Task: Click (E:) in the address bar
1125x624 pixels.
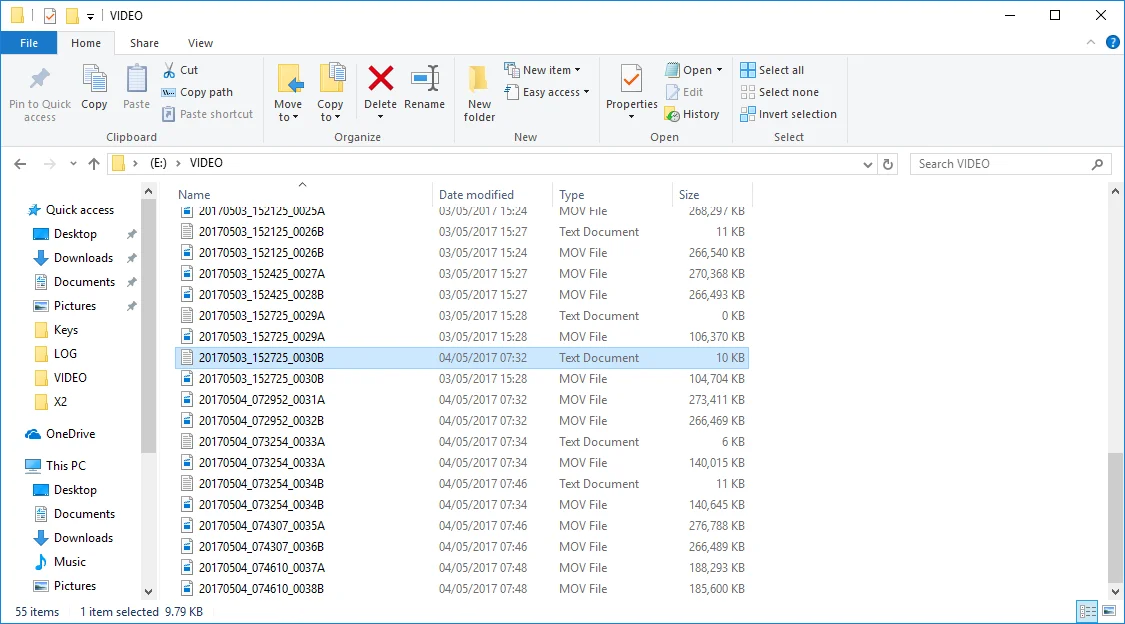Action: tap(159, 163)
